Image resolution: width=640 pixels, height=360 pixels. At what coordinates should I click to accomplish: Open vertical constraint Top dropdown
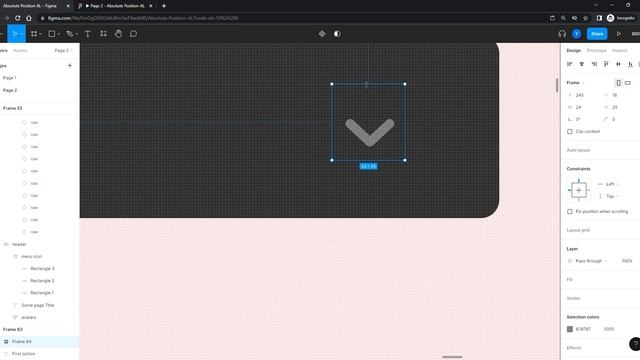pos(612,196)
